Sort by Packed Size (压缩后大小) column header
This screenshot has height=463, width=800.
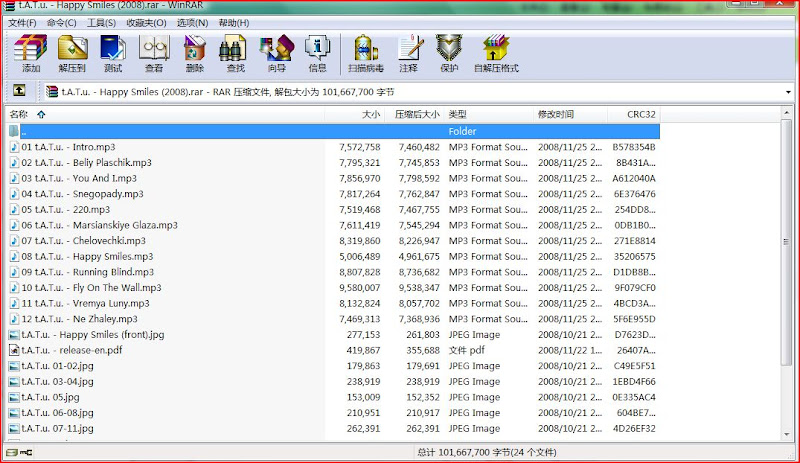[x=414, y=114]
